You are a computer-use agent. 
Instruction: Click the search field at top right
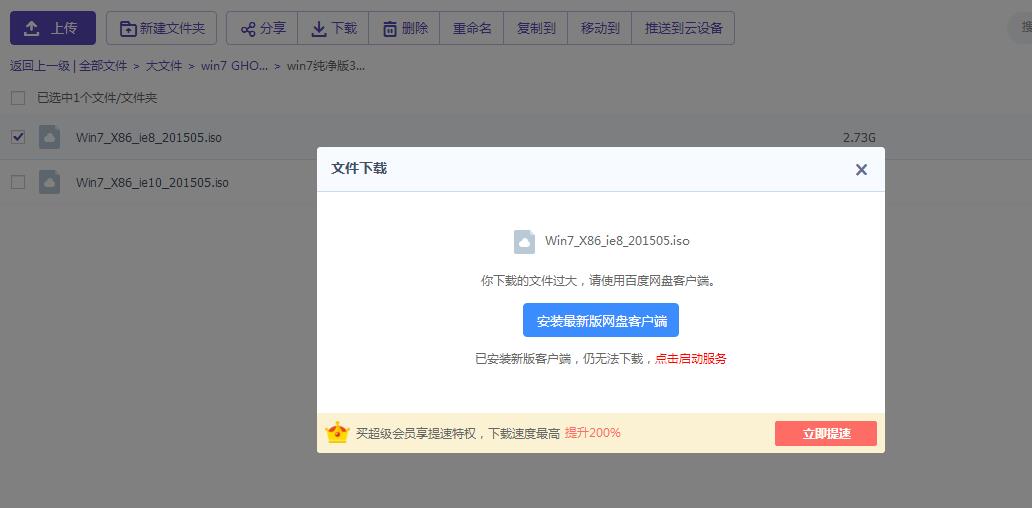(x=1021, y=28)
